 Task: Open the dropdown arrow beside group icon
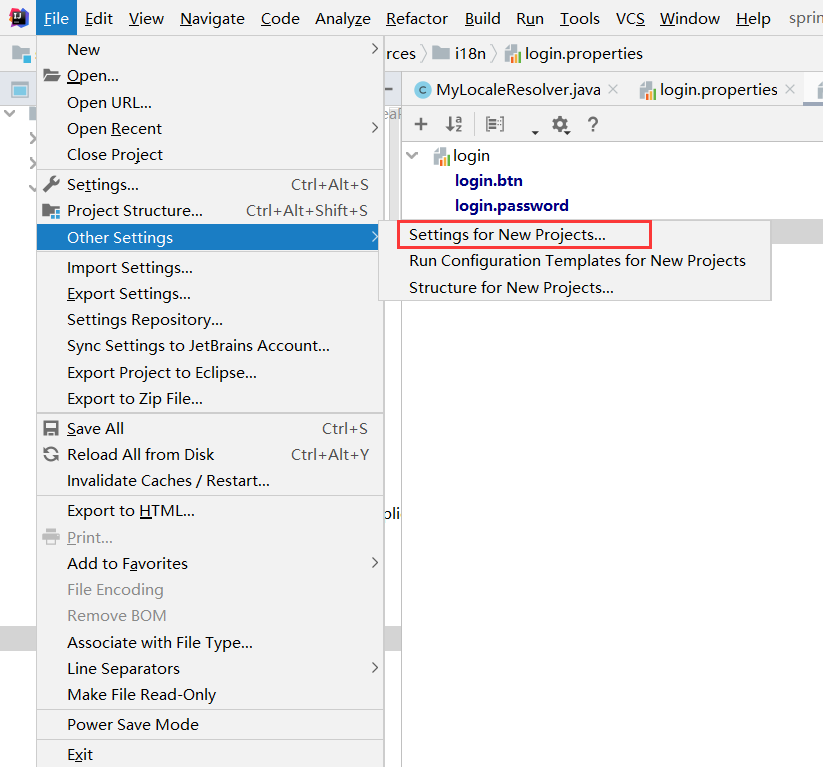(x=535, y=132)
